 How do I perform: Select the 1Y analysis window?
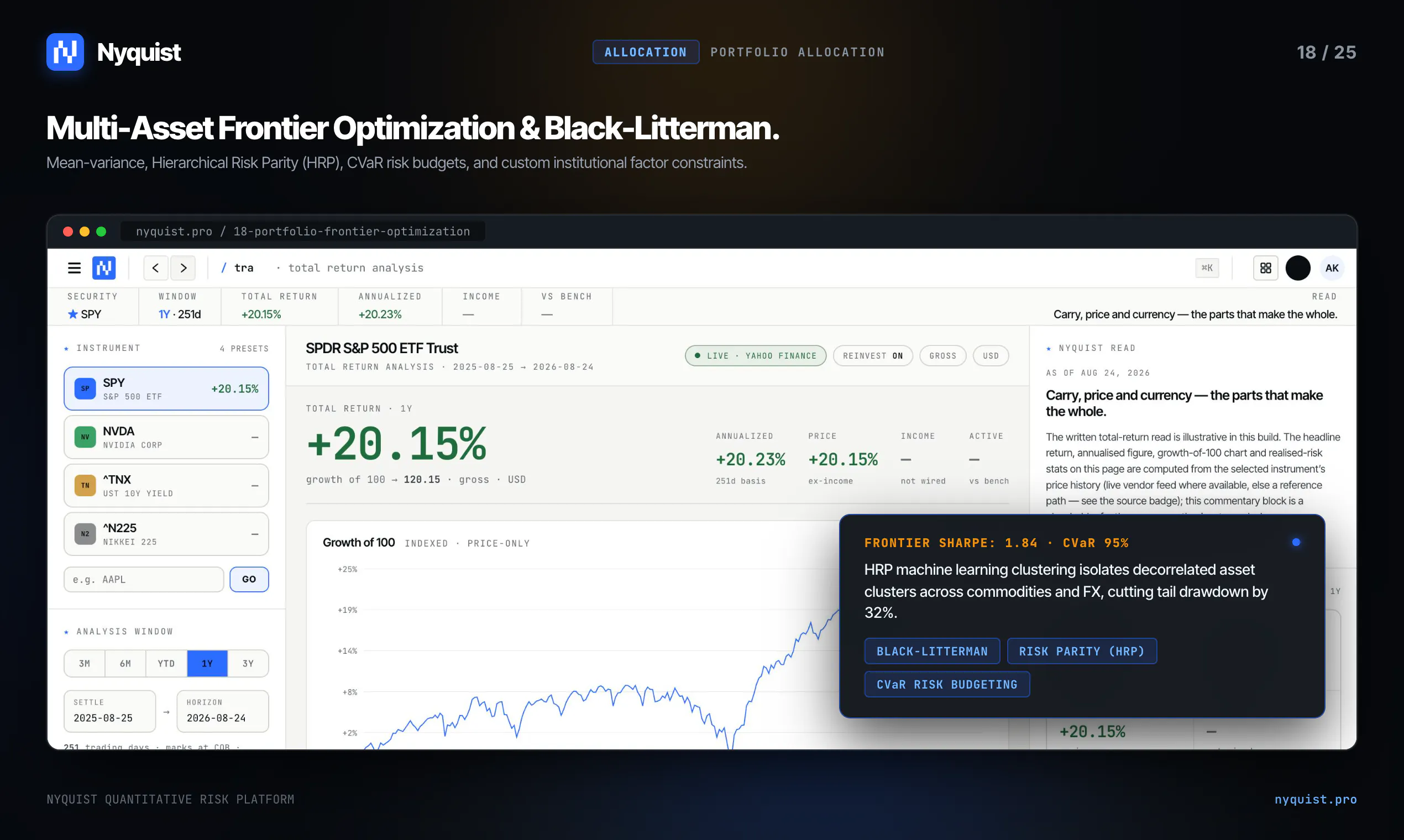207,663
